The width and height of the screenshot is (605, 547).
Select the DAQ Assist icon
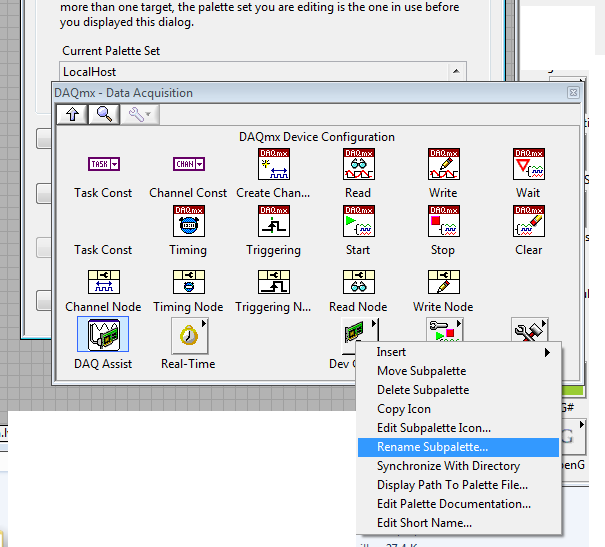click(103, 334)
